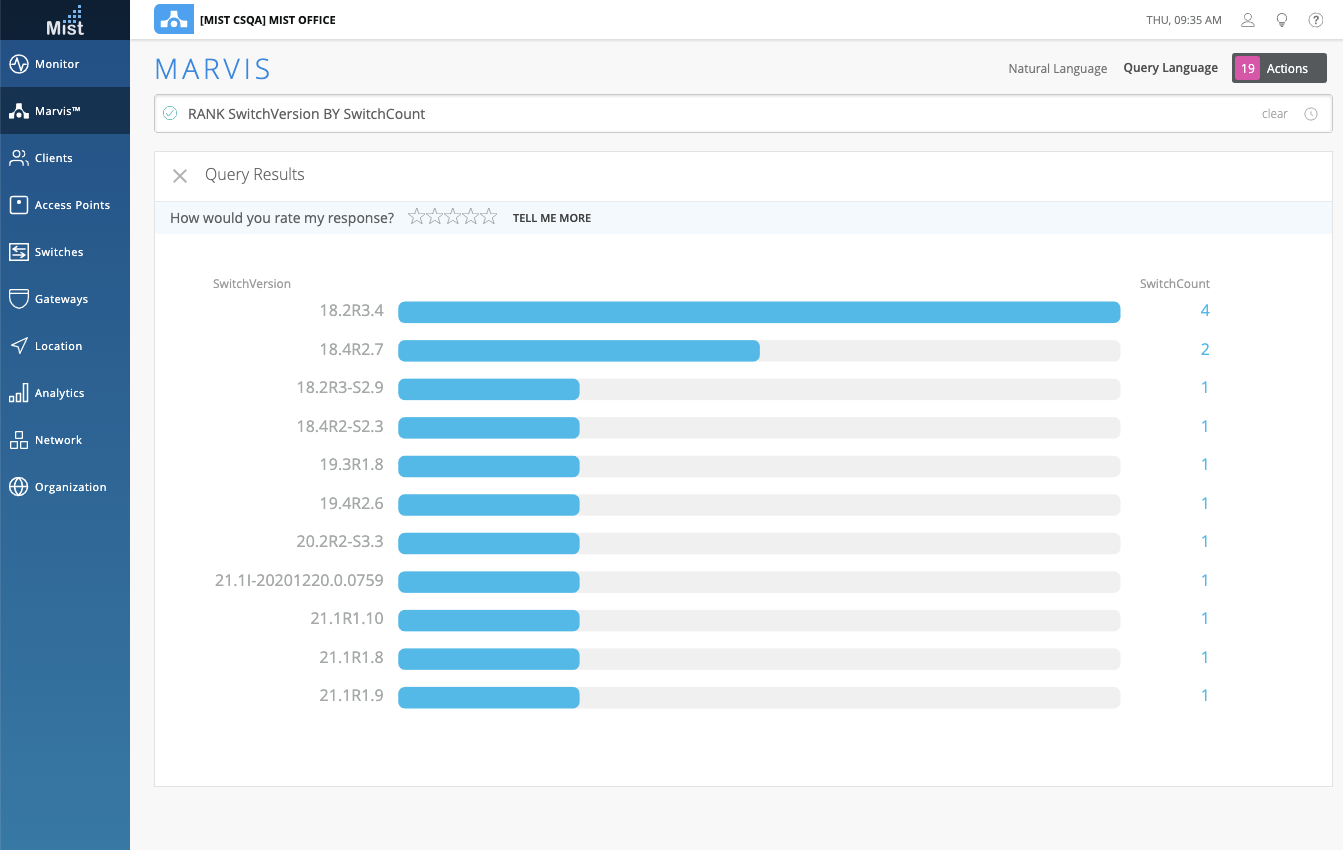Close the Query Results panel
Screen dimensions: 1343x850
point(180,176)
